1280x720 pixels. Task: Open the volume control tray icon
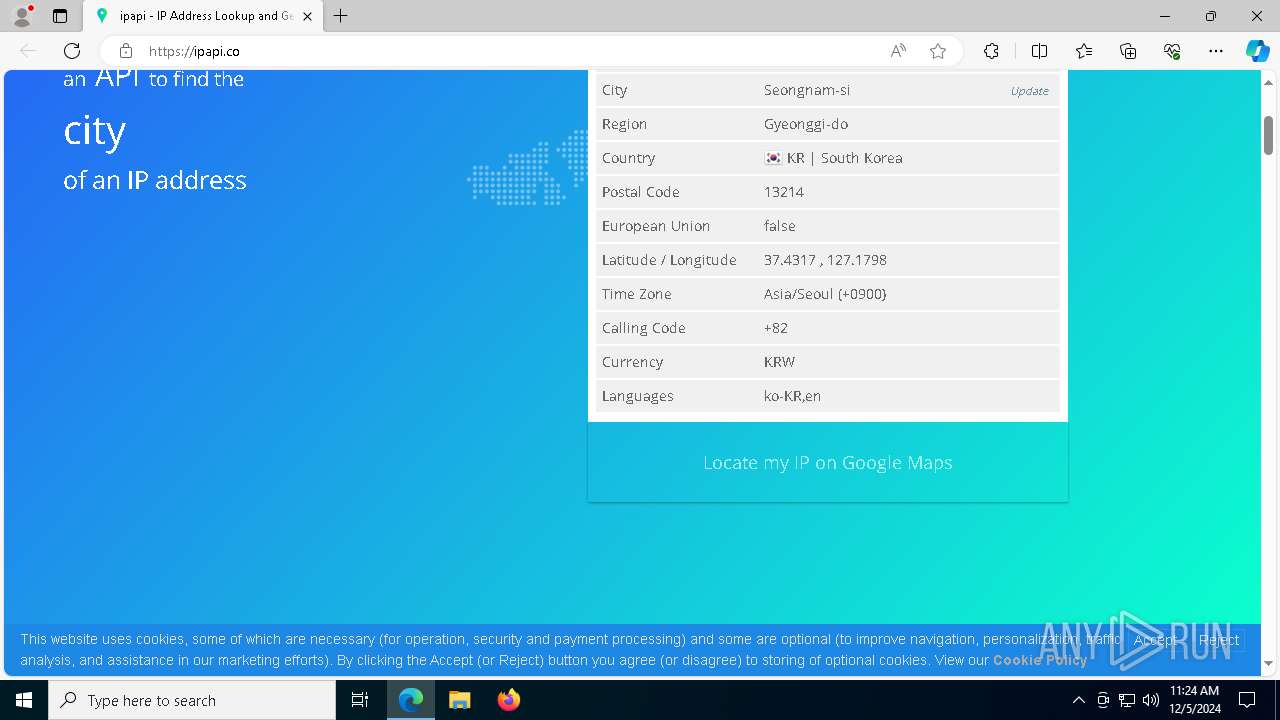point(1151,700)
